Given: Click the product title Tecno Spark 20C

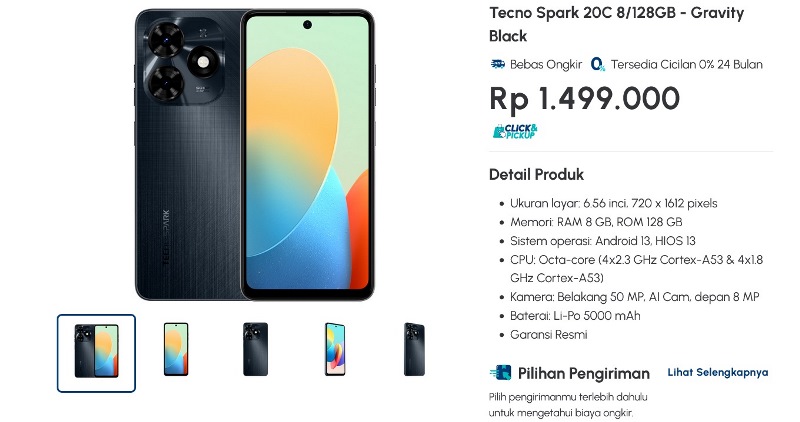Looking at the screenshot, I should 616,24.
